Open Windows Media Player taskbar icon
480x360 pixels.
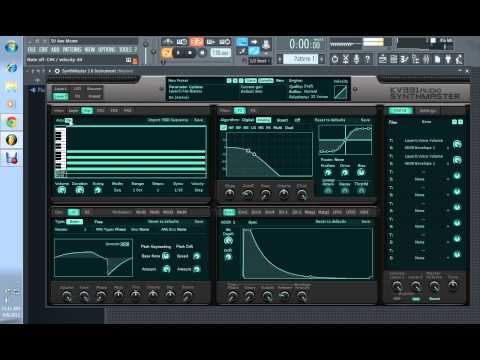11,104
